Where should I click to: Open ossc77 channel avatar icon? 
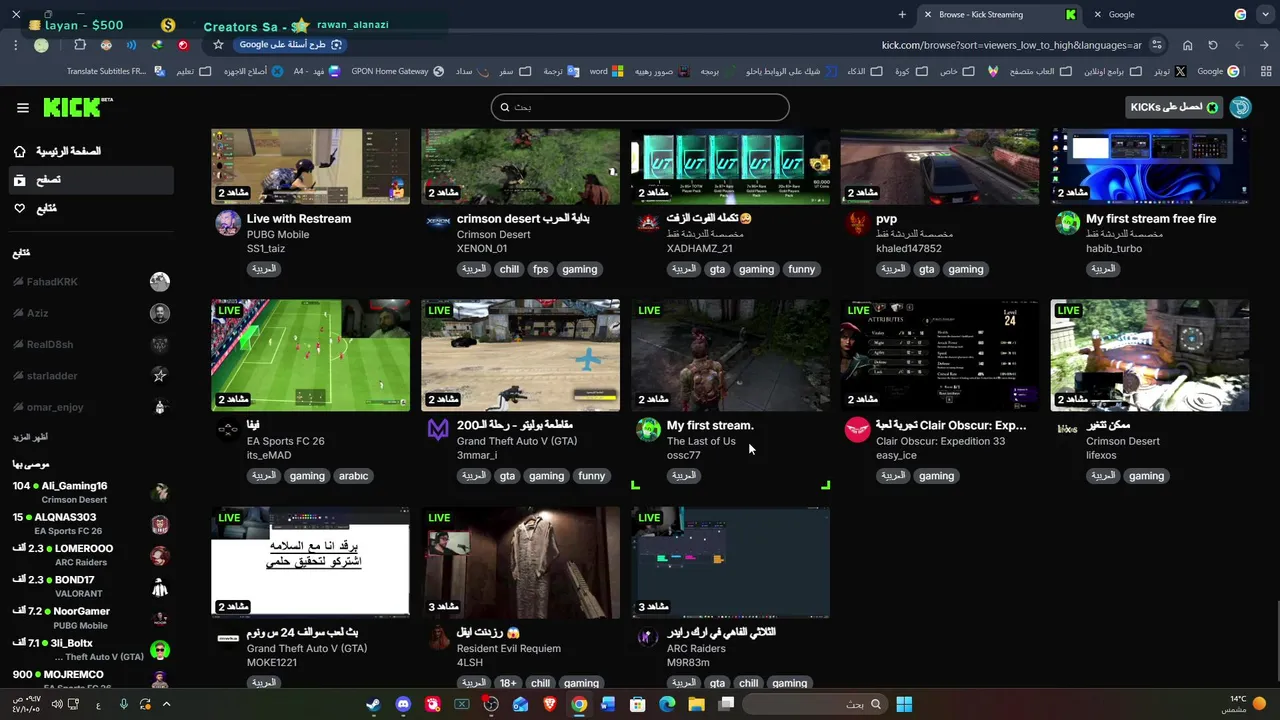tap(648, 429)
